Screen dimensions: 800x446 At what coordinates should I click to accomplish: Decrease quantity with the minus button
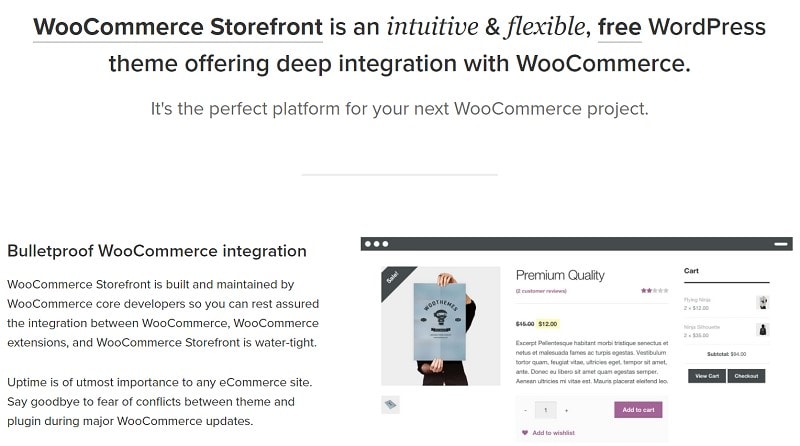coord(525,410)
